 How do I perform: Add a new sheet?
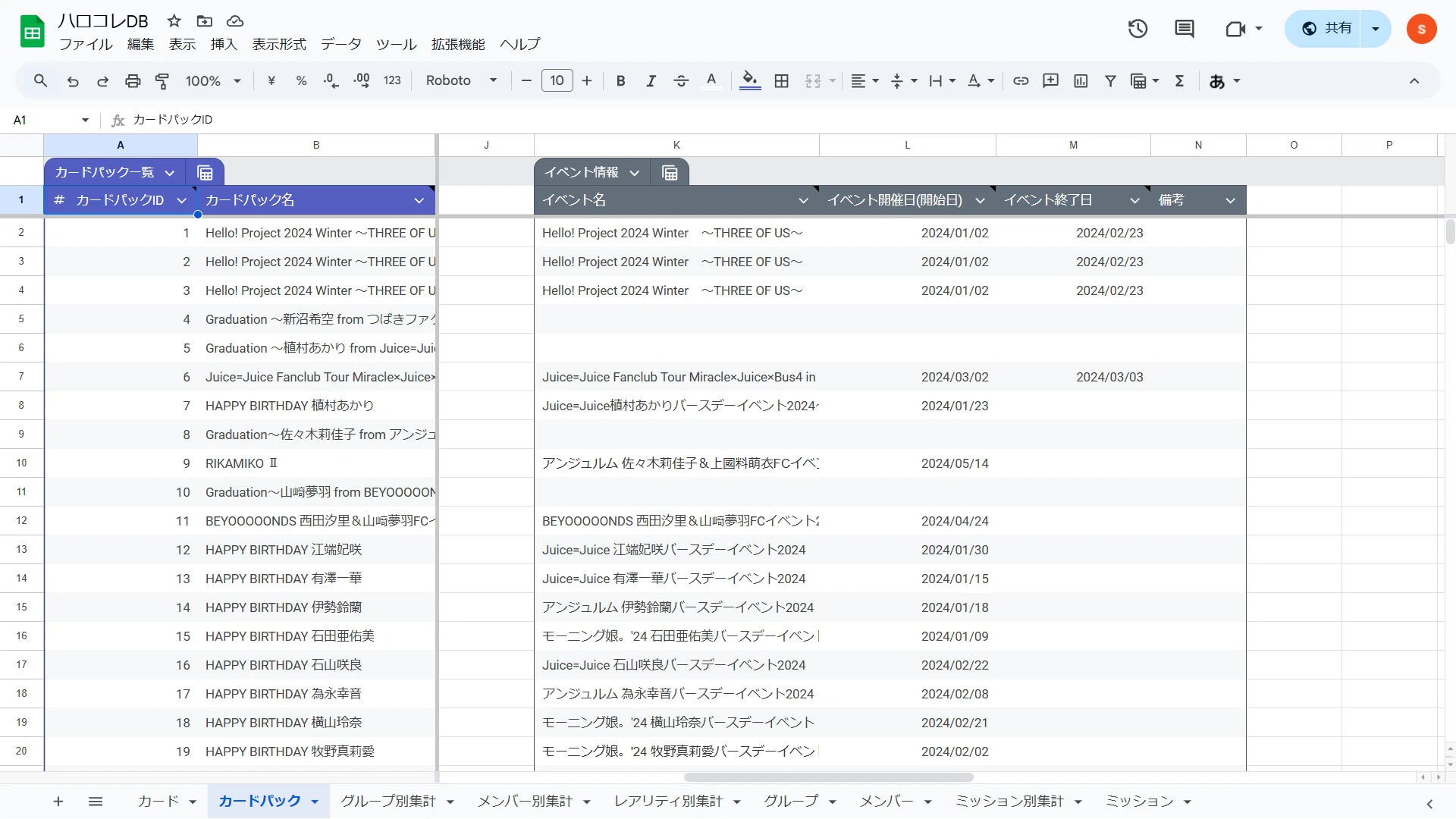click(58, 802)
